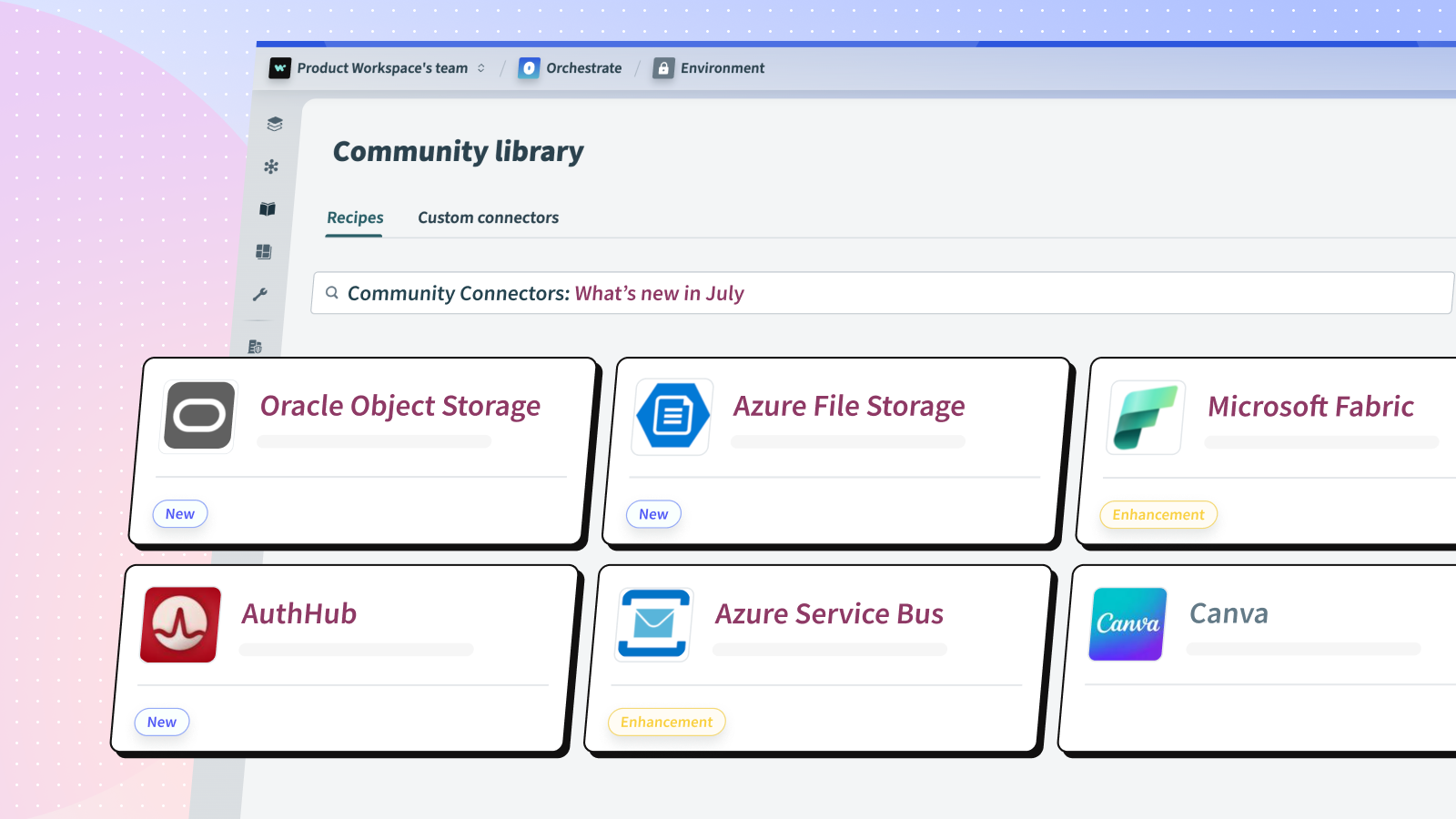The width and height of the screenshot is (1456, 819).
Task: Expand the team selector chevron arrows
Action: coord(481,68)
